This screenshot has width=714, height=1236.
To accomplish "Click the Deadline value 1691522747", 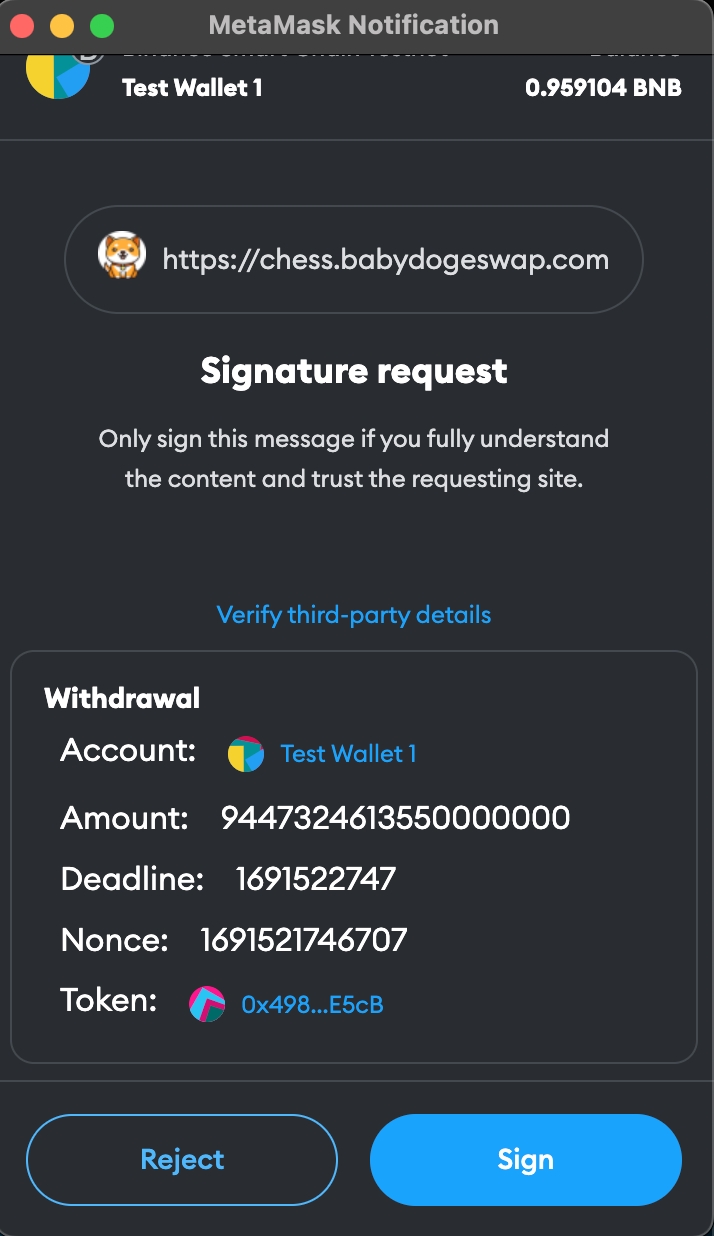I will pos(316,879).
